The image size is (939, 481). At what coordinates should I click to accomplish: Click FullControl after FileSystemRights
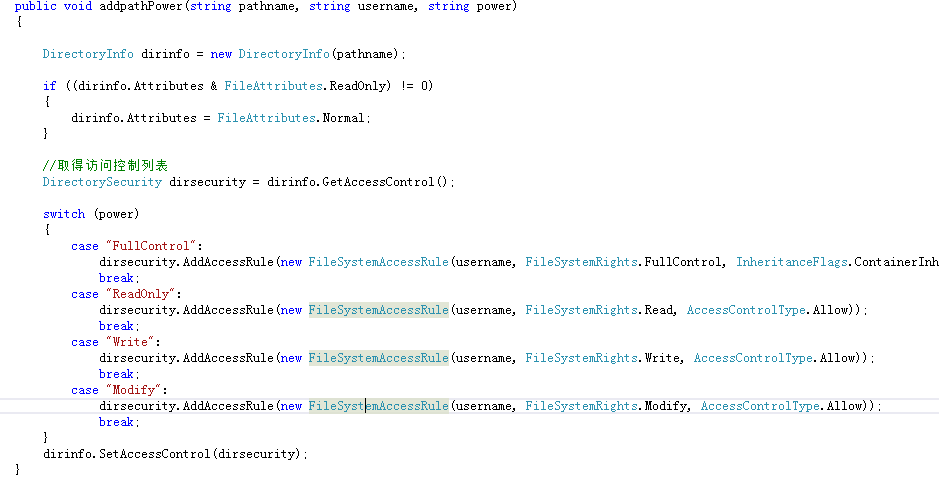[x=683, y=262]
